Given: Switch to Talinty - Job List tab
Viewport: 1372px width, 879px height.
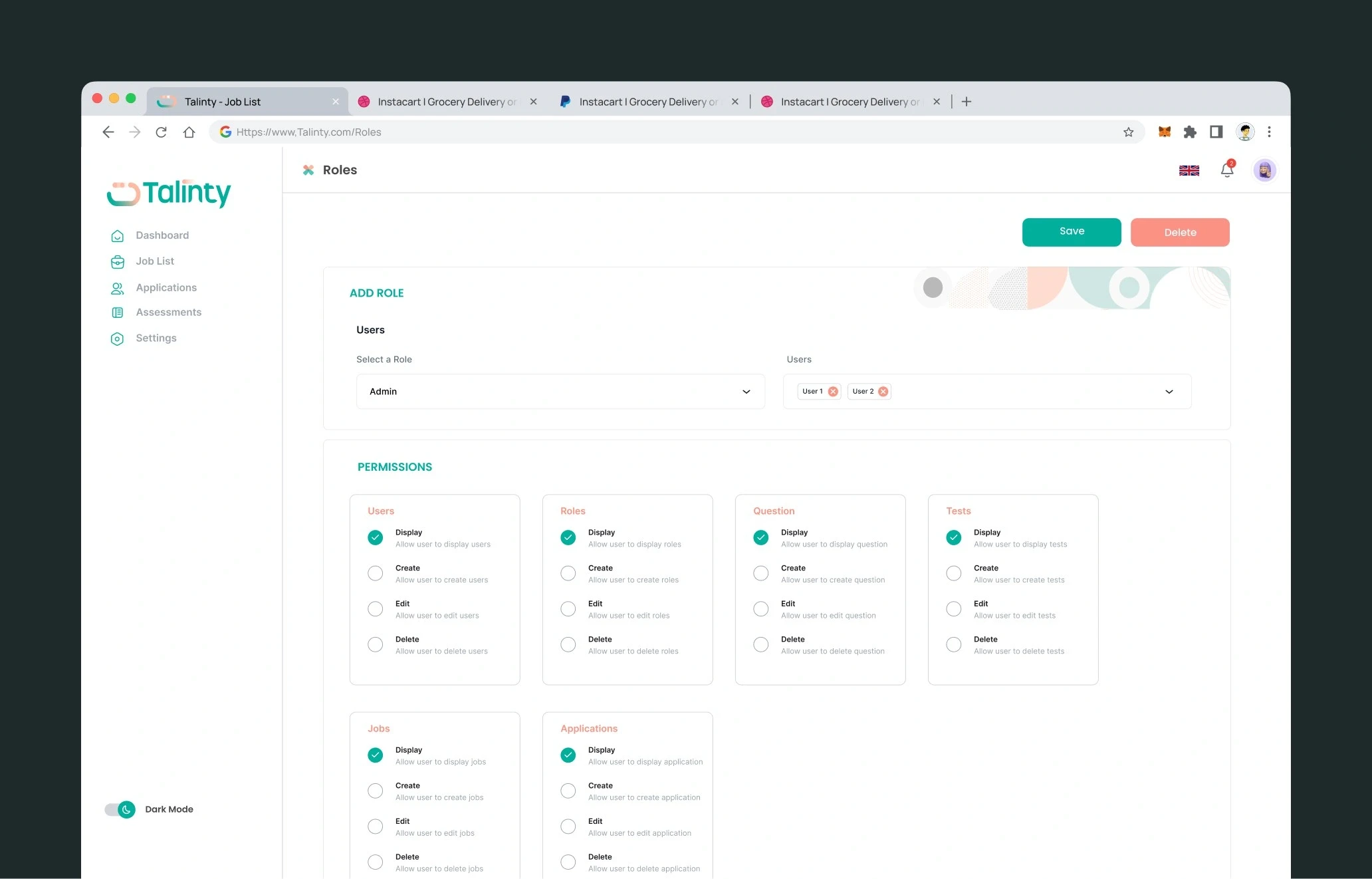Looking at the screenshot, I should [x=247, y=102].
